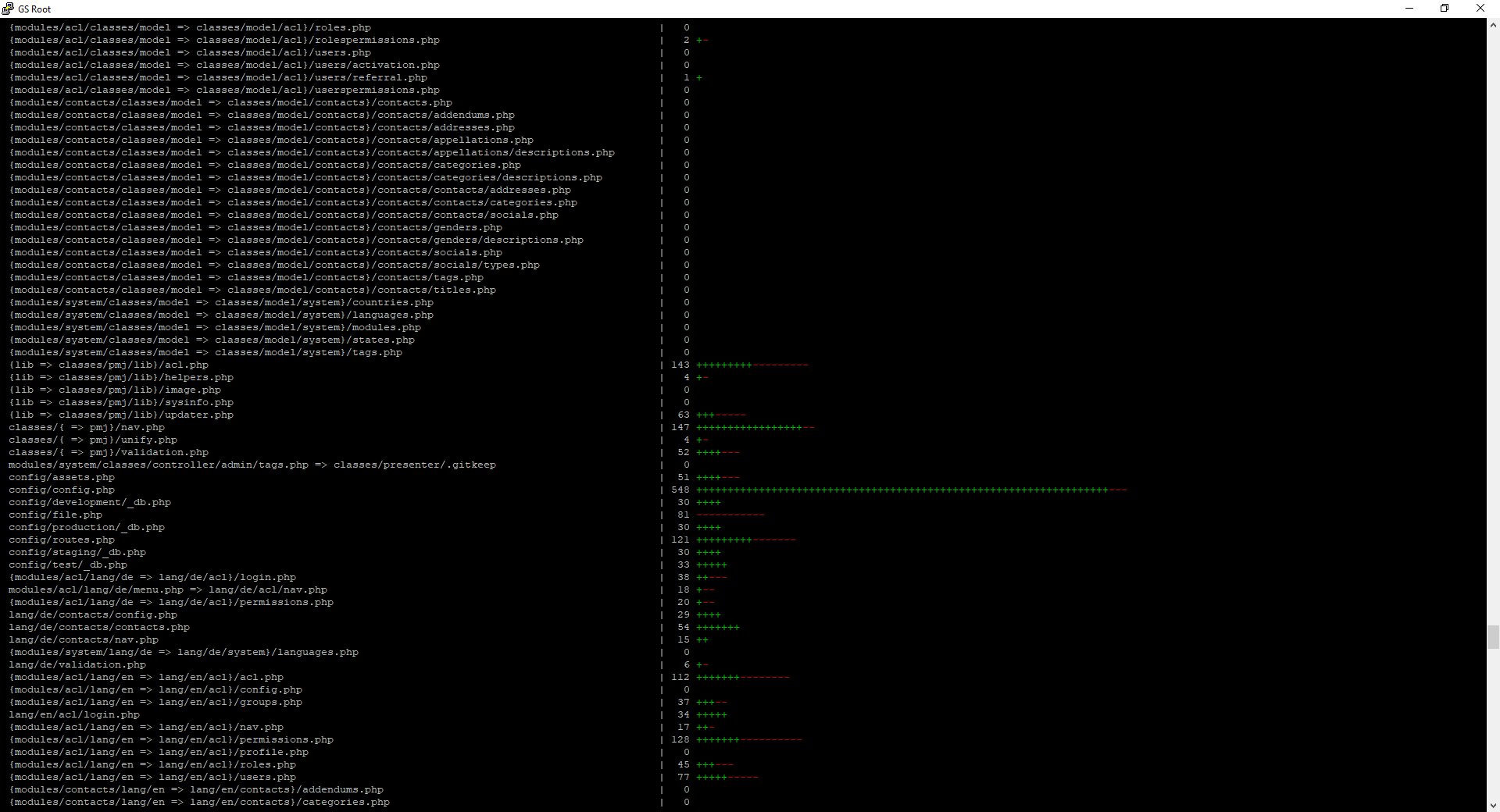Click the acl.php line with 143 changes

[109, 365]
